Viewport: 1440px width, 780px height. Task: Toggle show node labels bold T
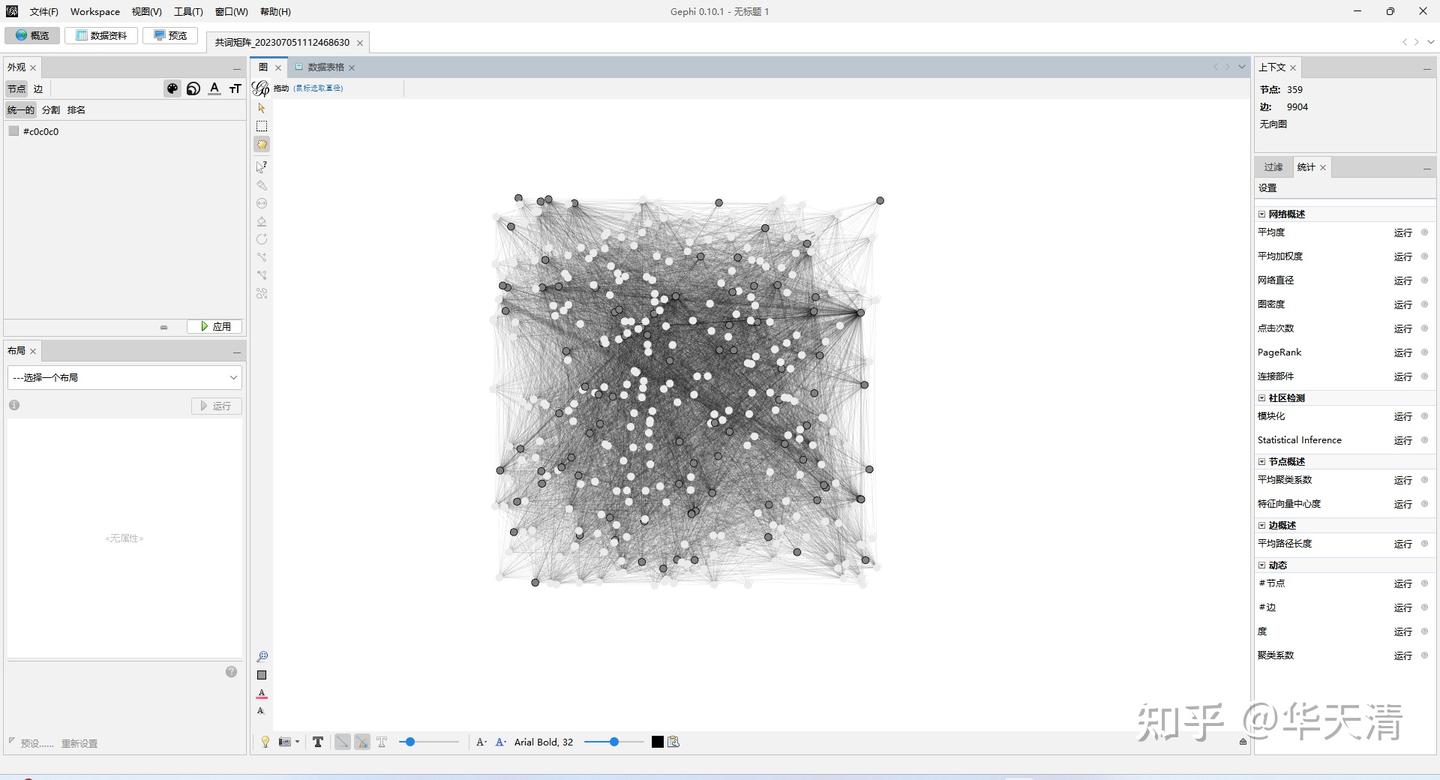(318, 742)
